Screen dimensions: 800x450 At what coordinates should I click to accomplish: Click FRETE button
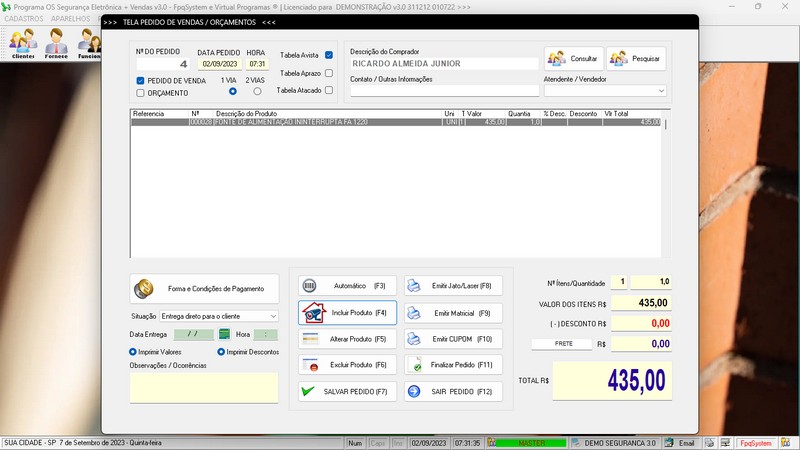(x=563, y=344)
